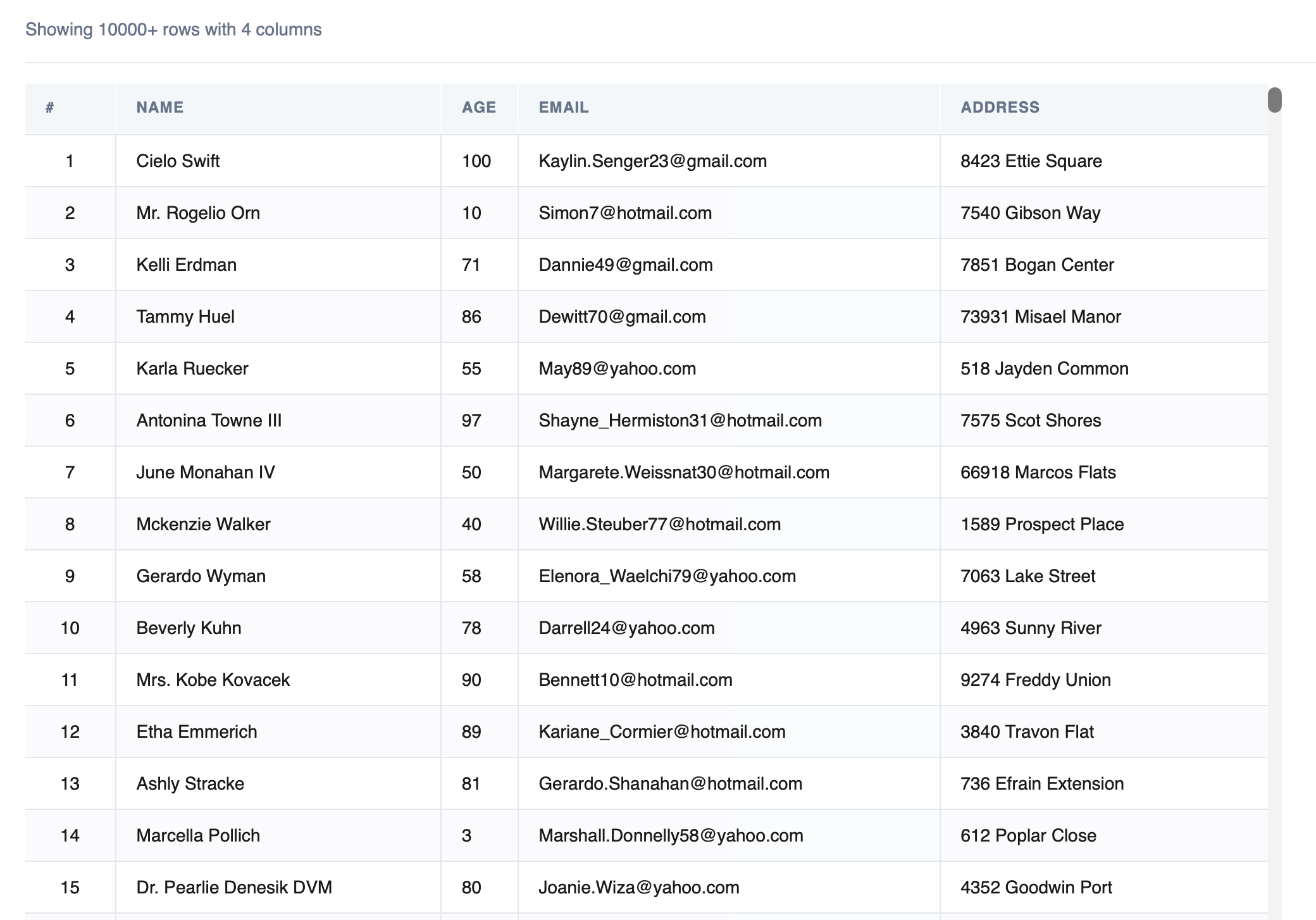
Task: Select the row for Kelli Erdman
Action: pyautogui.click(x=186, y=264)
